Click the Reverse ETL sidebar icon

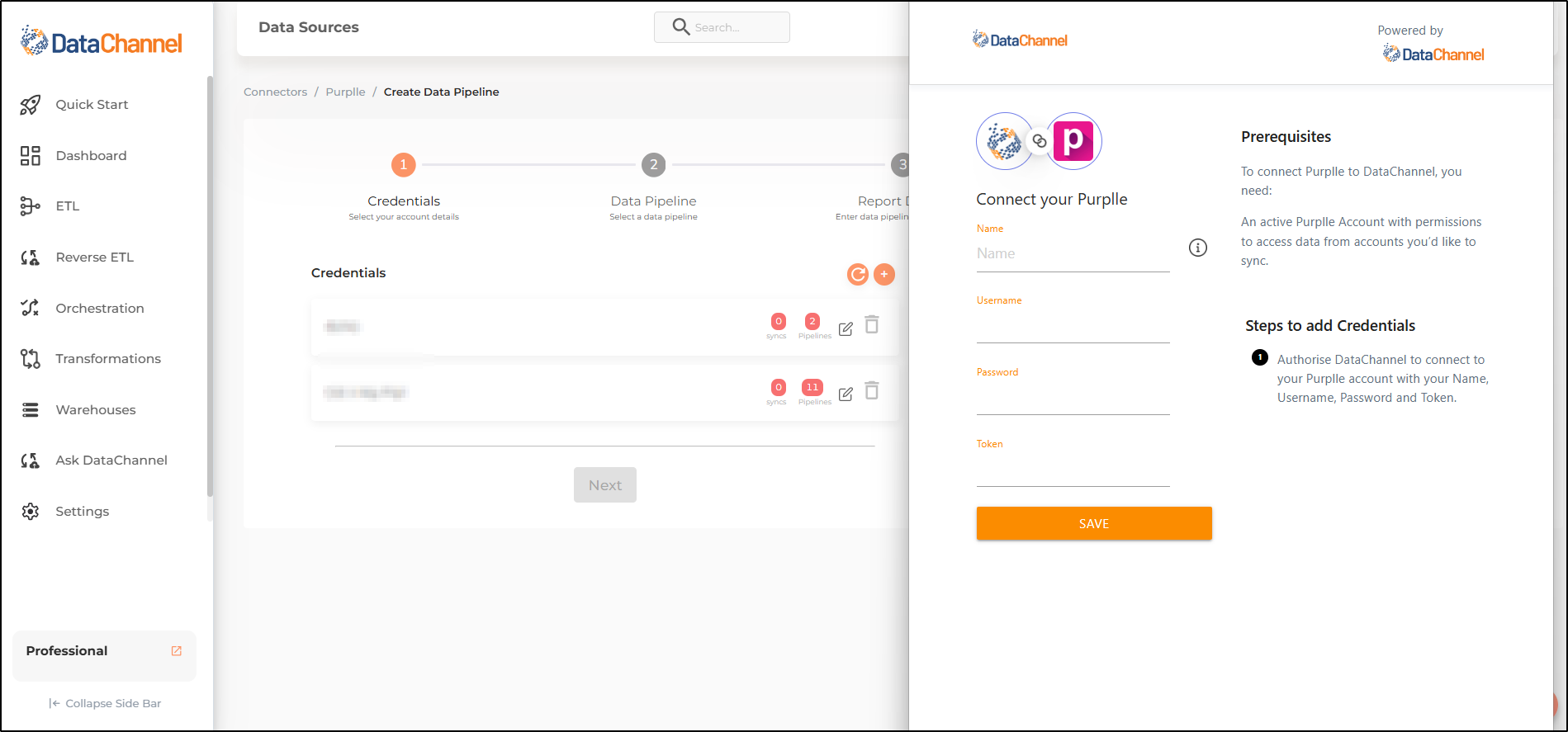click(31, 257)
